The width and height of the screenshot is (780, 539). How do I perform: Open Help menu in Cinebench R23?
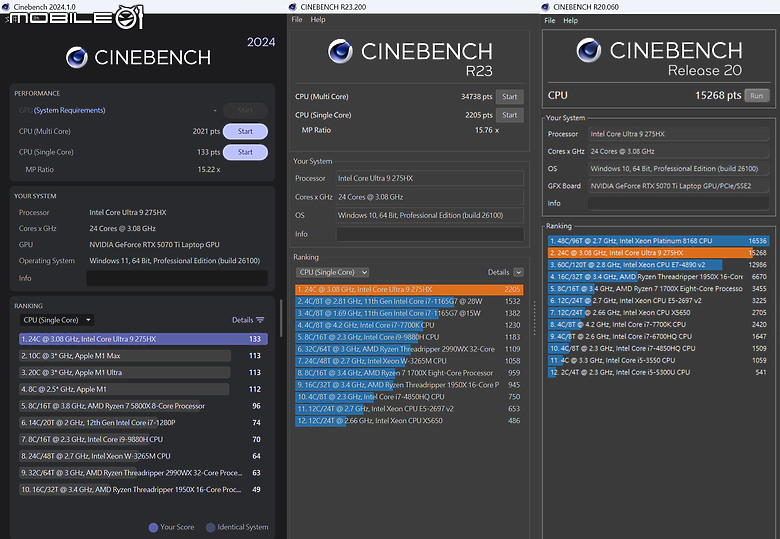[x=318, y=19]
